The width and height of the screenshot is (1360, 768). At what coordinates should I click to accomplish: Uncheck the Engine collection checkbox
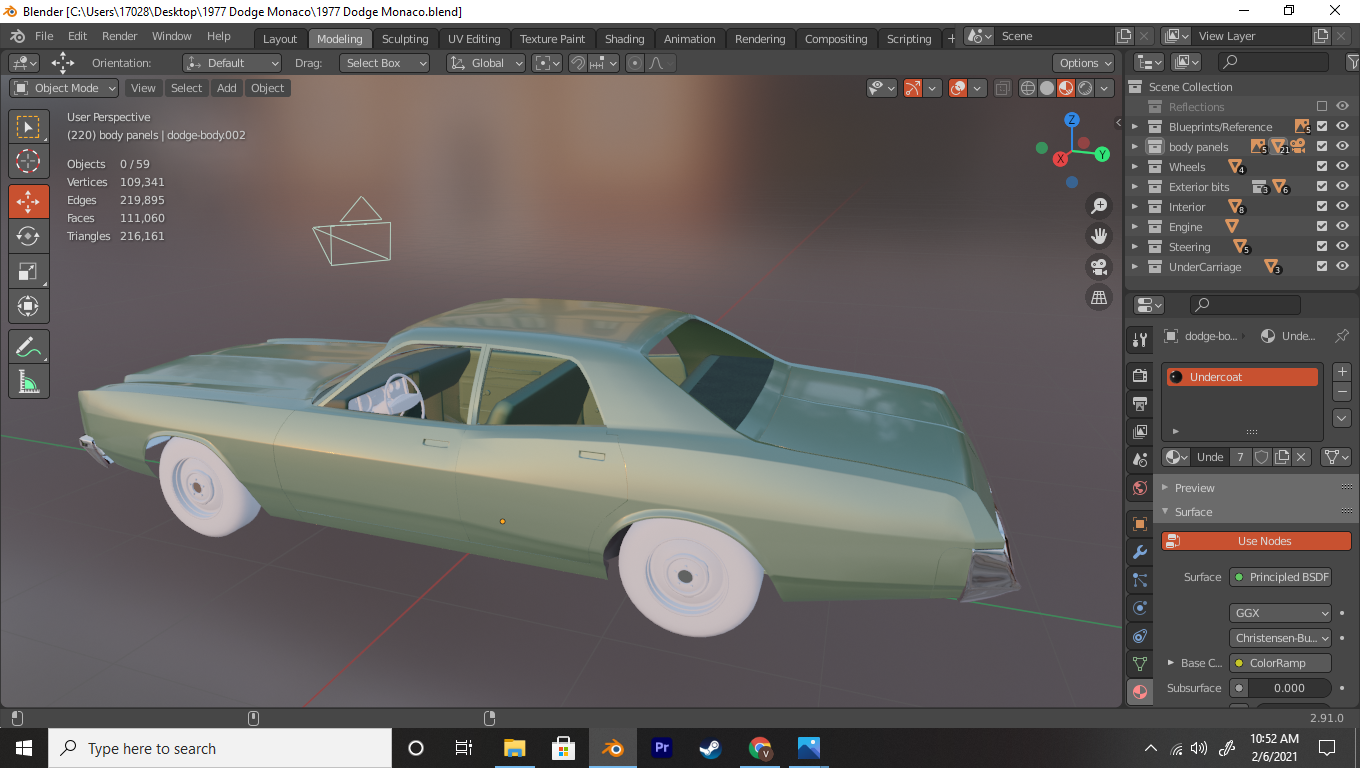tap(1322, 227)
